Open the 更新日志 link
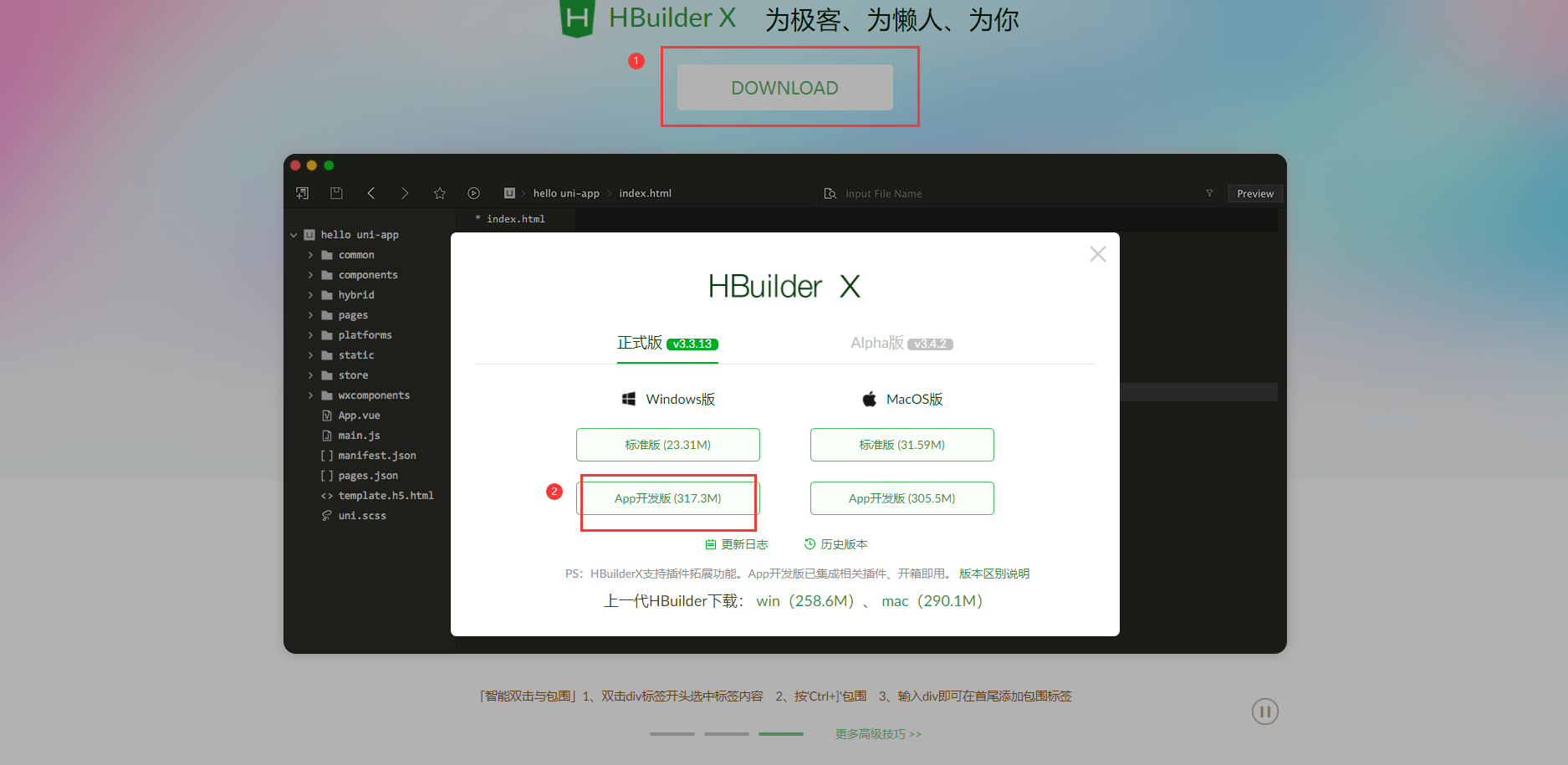Image resolution: width=1568 pixels, height=765 pixels. click(x=736, y=544)
